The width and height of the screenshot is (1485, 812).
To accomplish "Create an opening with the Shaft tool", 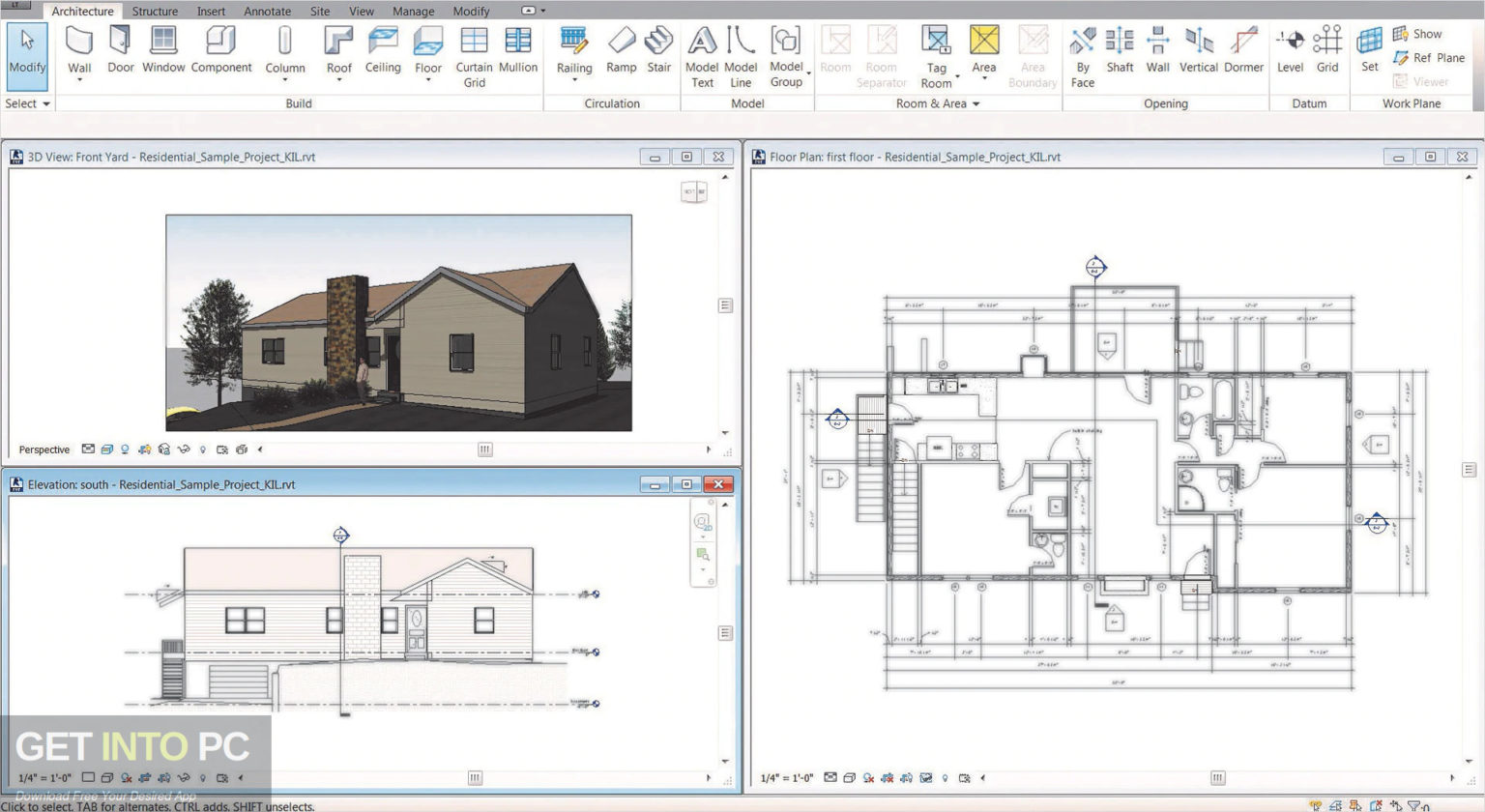I will pyautogui.click(x=1120, y=53).
